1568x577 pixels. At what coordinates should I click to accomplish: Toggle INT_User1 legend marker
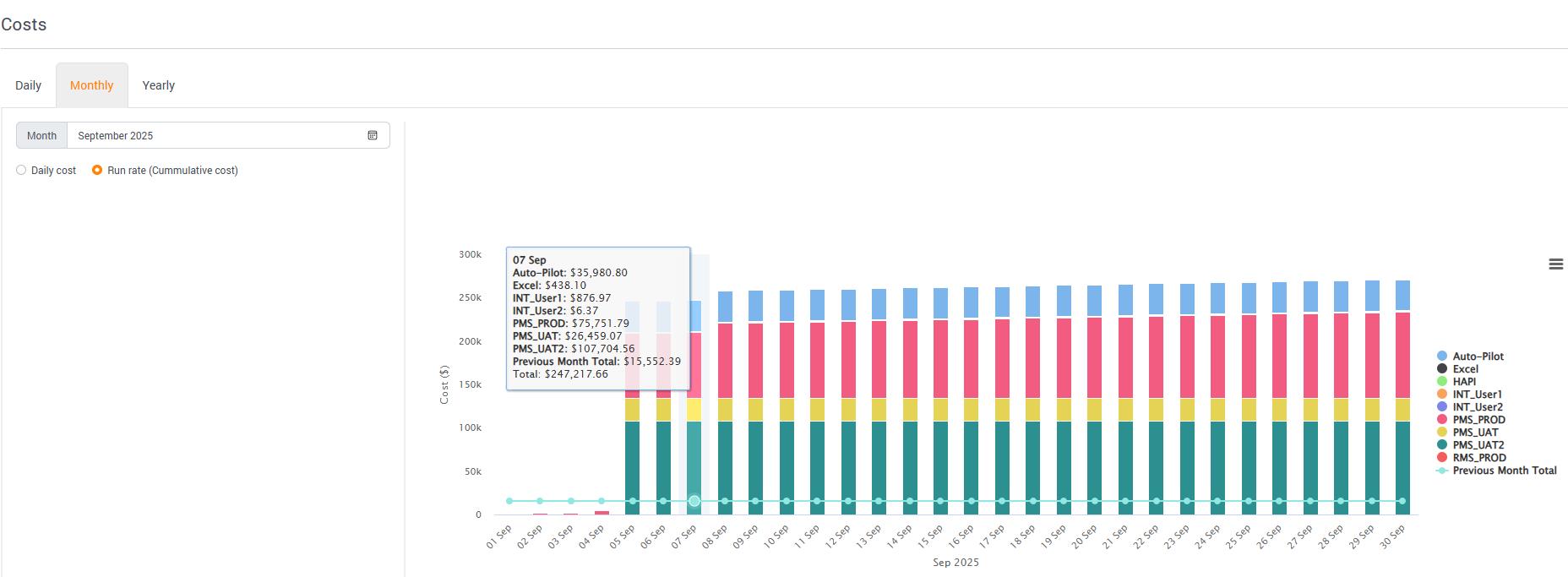click(1442, 395)
